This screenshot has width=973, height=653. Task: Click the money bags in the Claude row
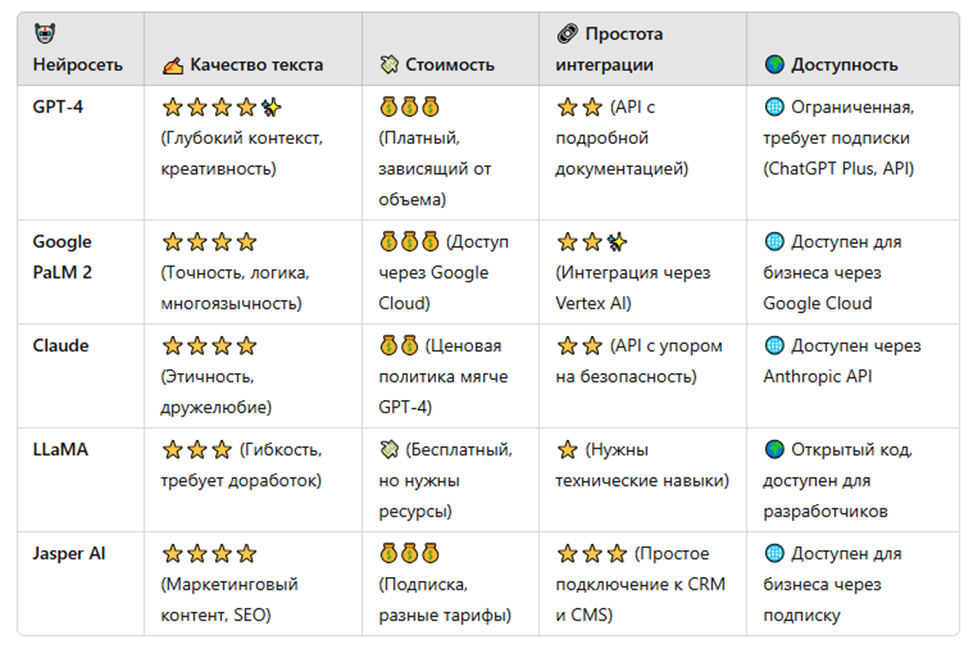[x=399, y=347]
